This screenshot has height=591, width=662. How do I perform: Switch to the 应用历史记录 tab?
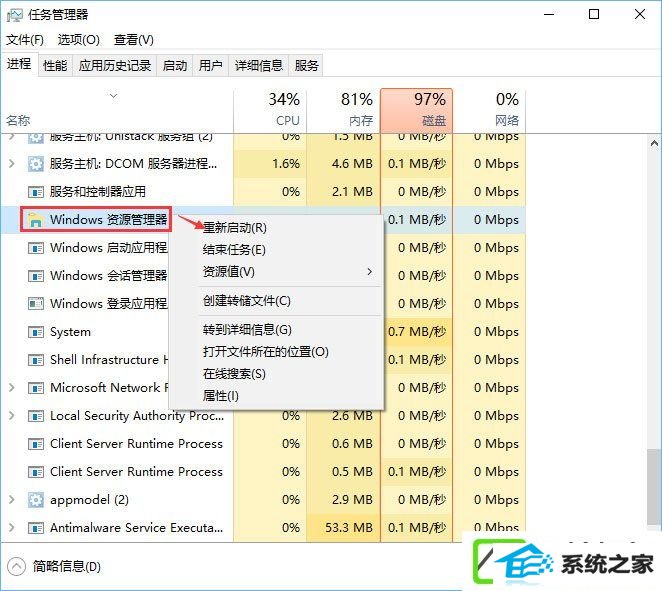[x=115, y=65]
